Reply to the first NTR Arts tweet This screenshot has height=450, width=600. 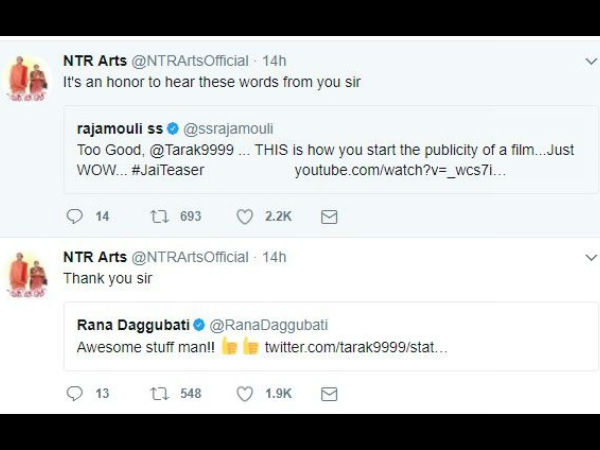point(74,216)
